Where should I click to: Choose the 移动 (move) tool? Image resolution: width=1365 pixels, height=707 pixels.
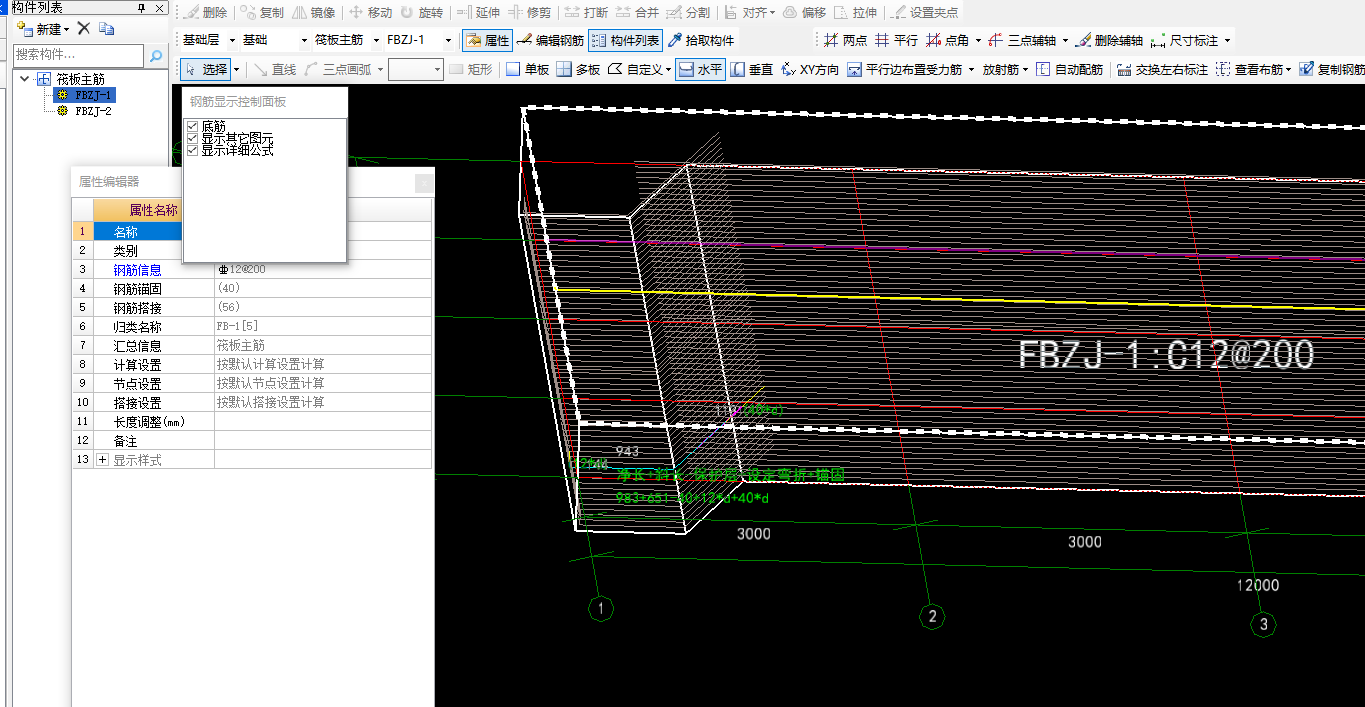tap(371, 13)
